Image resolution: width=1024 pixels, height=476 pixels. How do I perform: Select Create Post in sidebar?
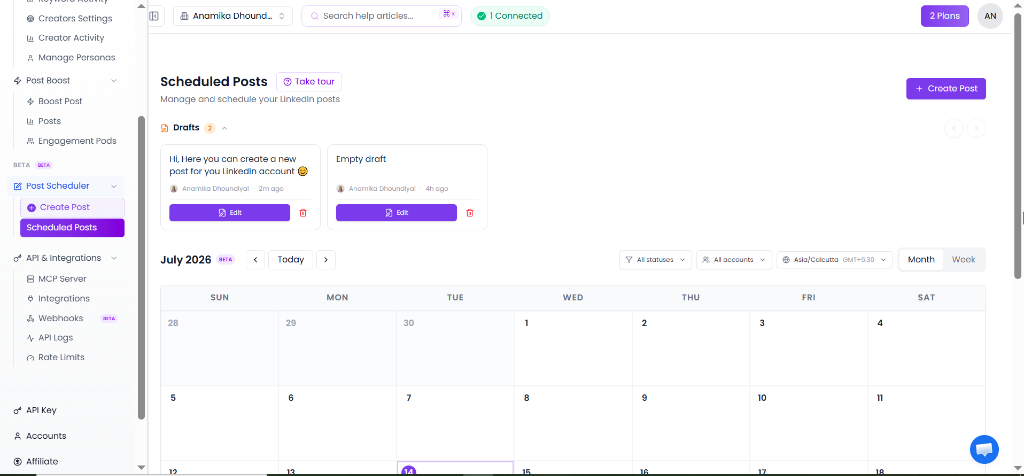pos(72,207)
